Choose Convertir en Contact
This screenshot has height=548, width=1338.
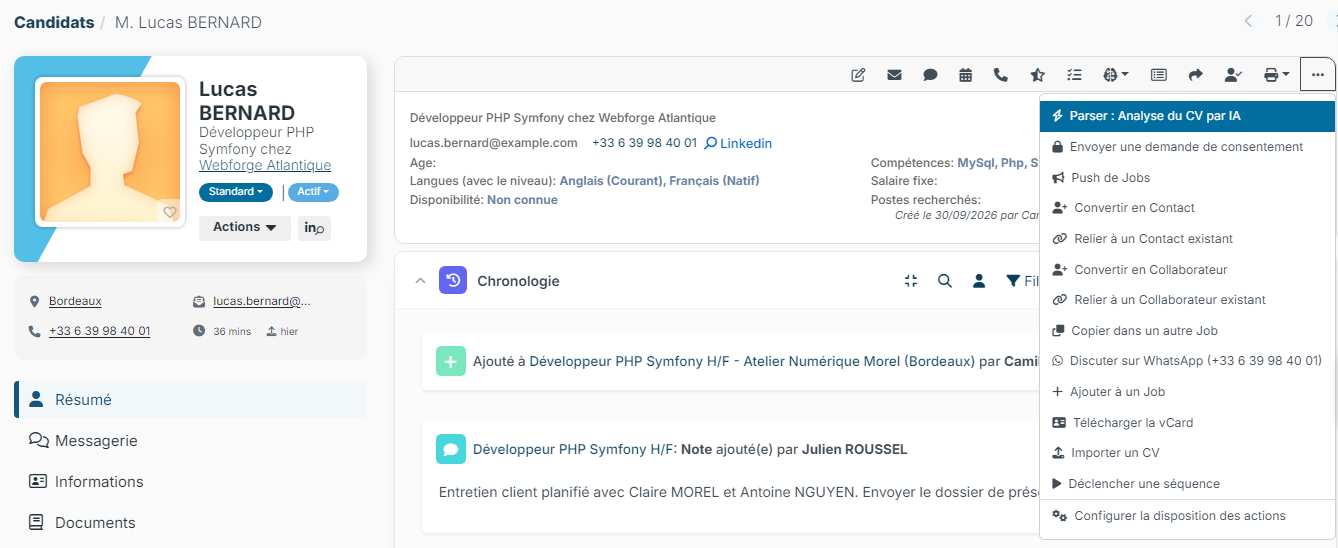(1188, 208)
